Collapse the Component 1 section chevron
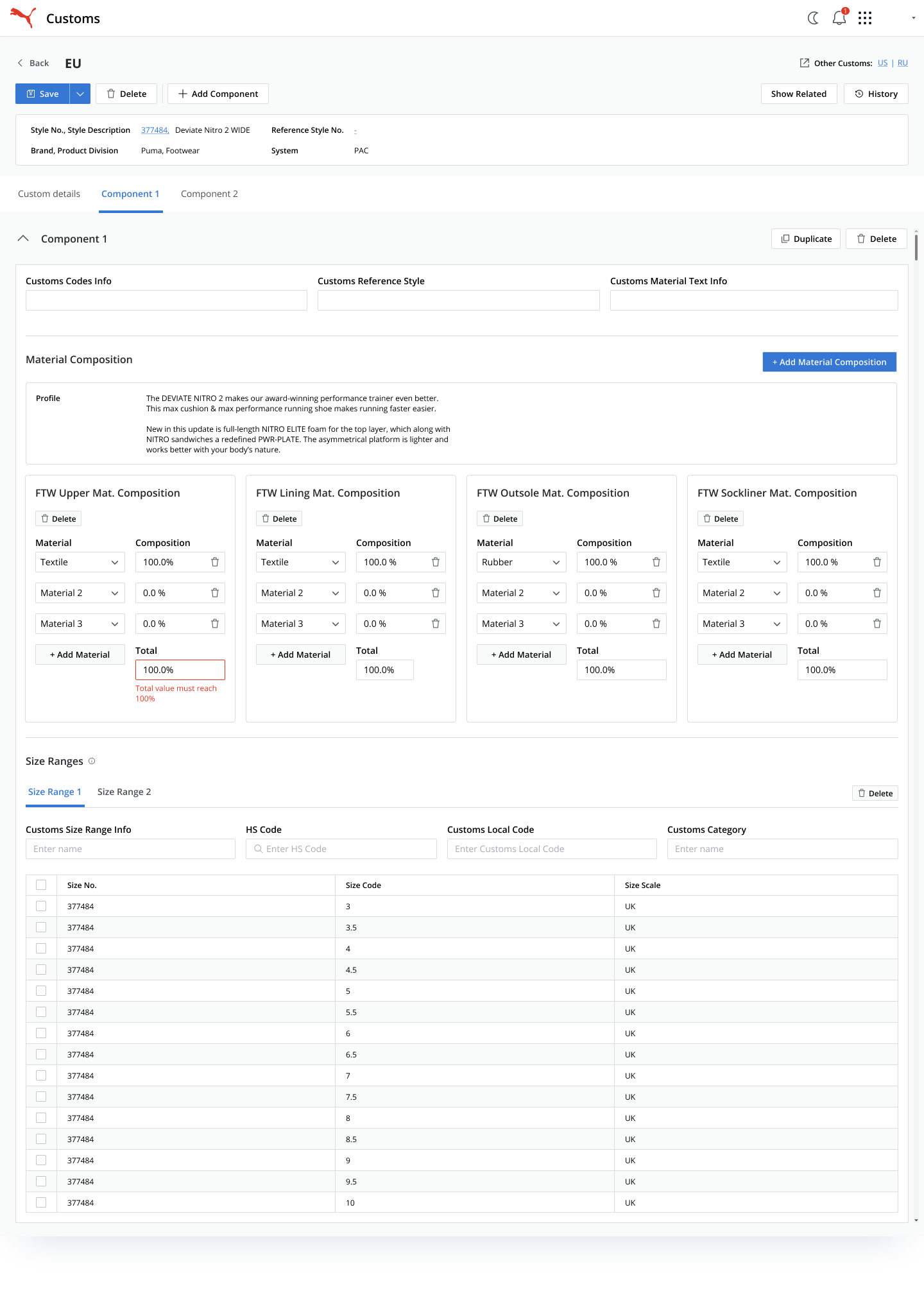Viewport: 924px width, 1307px height. point(23,239)
